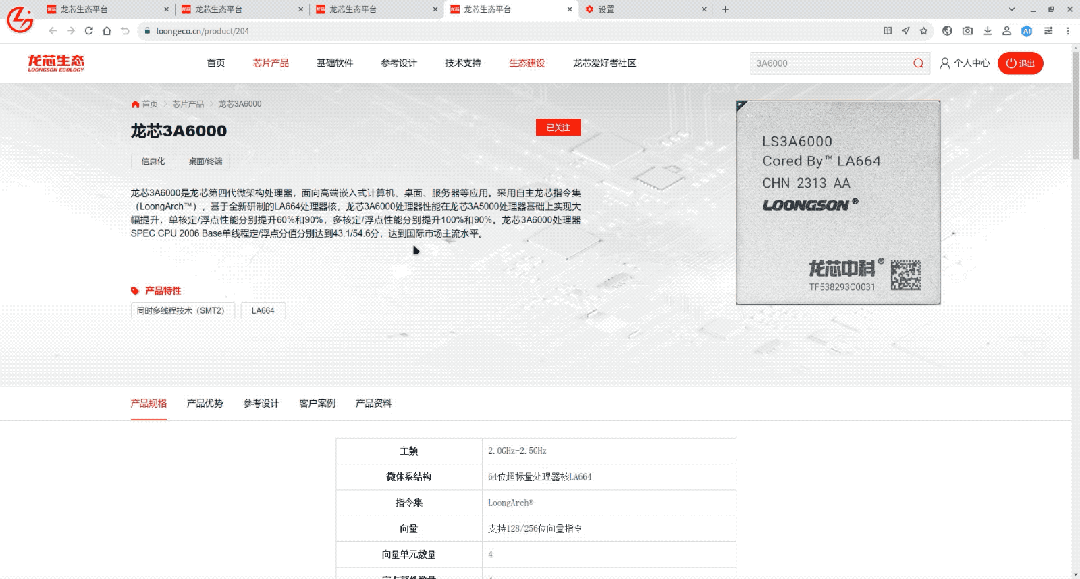Toggle the red 已关注 follow button
Viewport: 1080px width, 579px height.
pyautogui.click(x=557, y=128)
